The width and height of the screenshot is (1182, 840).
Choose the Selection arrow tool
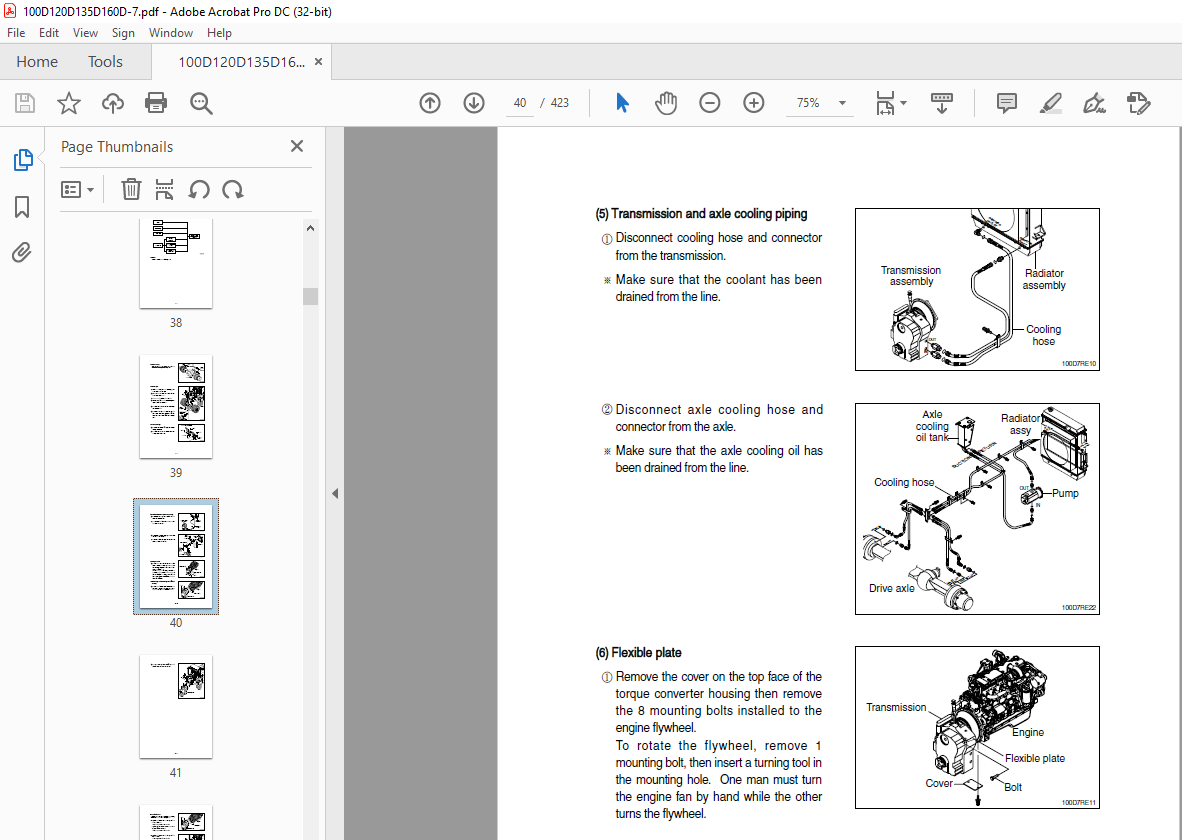(622, 103)
